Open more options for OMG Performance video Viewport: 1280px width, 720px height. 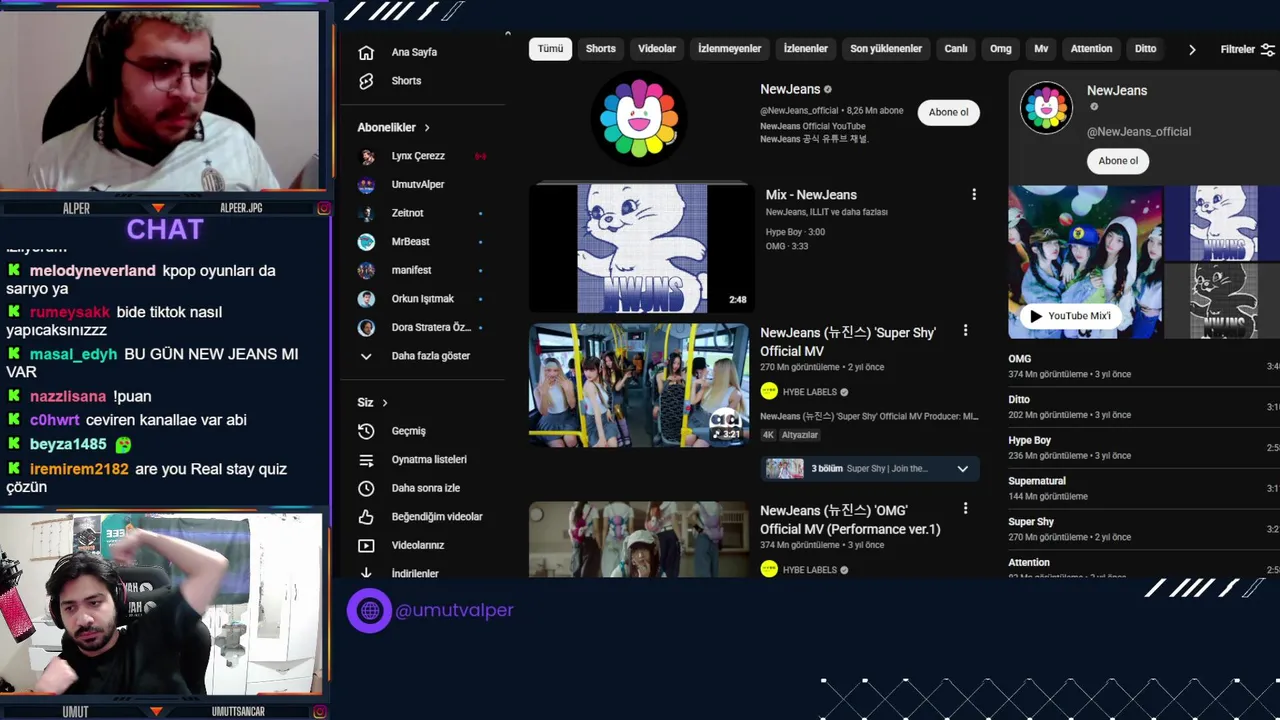tap(965, 509)
